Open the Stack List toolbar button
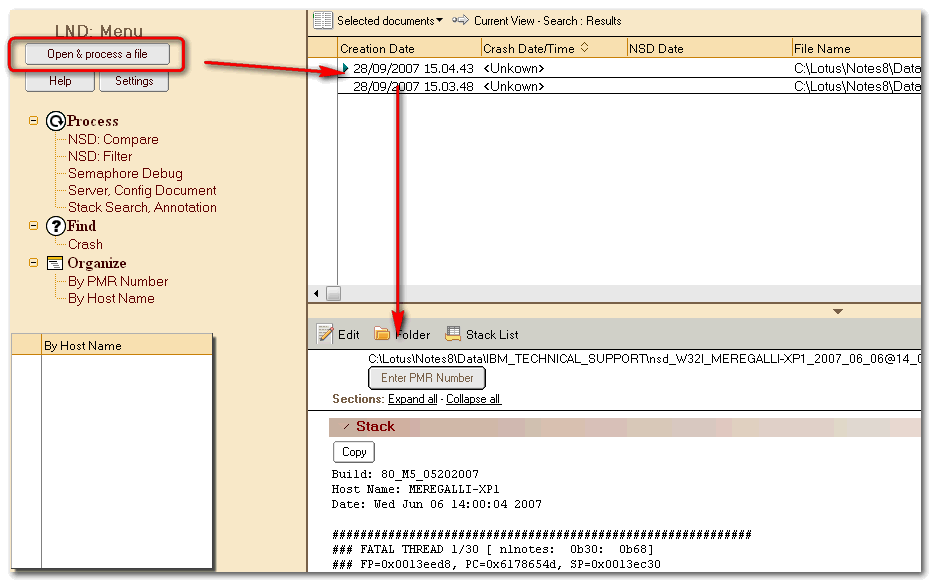The image size is (932, 583). [x=482, y=335]
